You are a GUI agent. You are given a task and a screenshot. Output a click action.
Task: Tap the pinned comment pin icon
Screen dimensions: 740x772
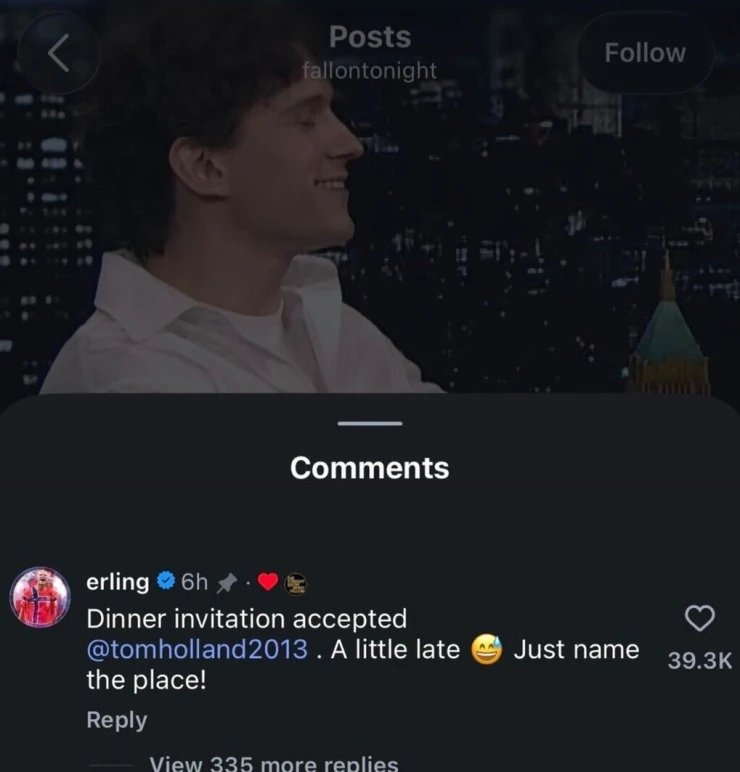[226, 583]
